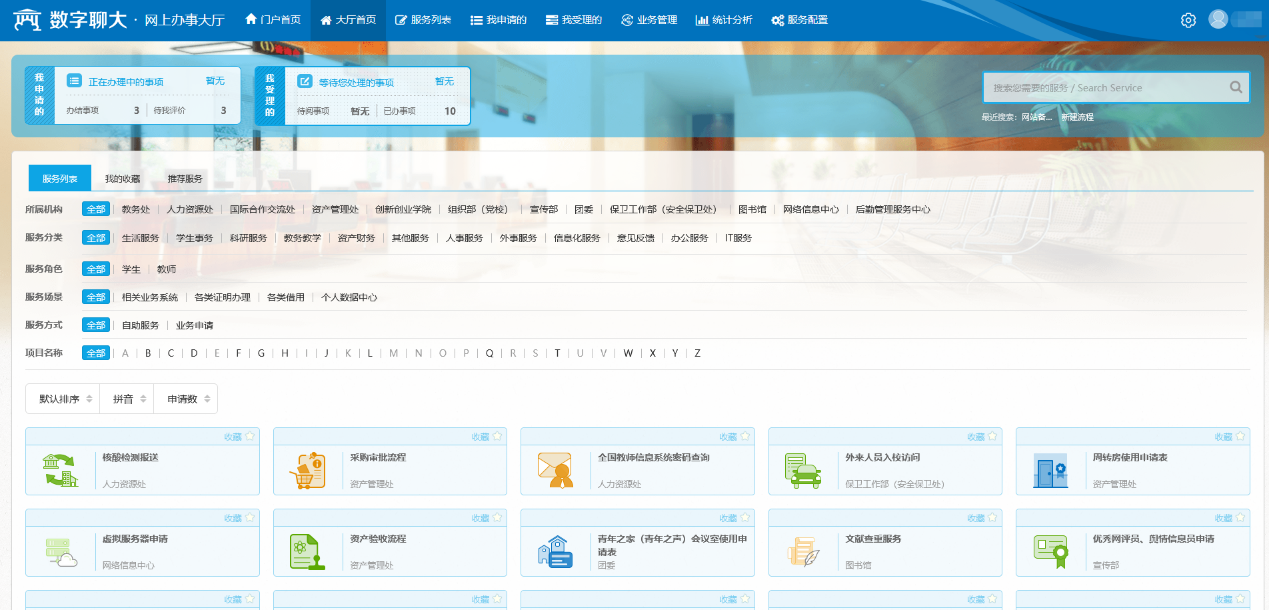Image resolution: width=1269 pixels, height=610 pixels.
Task: Click the 外来人员入校访问 car icon
Action: pyautogui.click(x=802, y=470)
